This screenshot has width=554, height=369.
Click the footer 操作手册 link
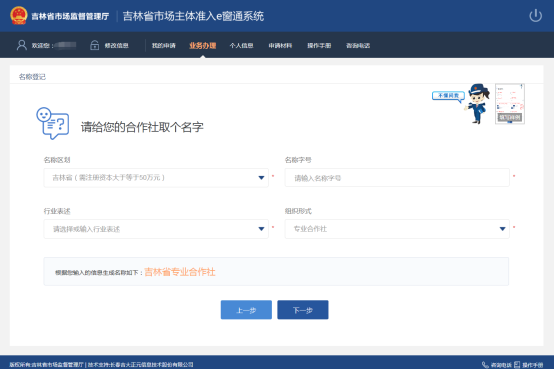coord(533,365)
